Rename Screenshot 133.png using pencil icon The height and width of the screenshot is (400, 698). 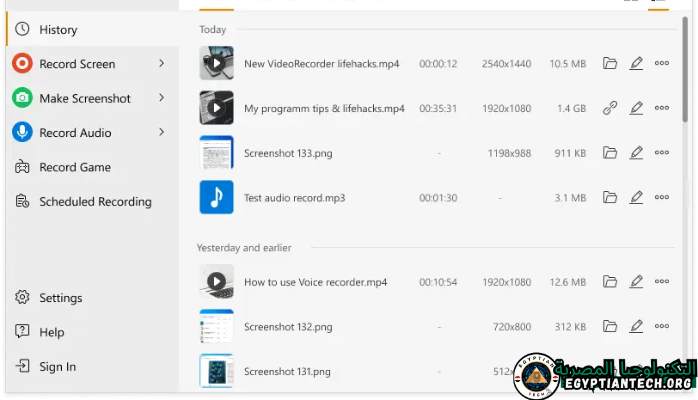coord(636,153)
